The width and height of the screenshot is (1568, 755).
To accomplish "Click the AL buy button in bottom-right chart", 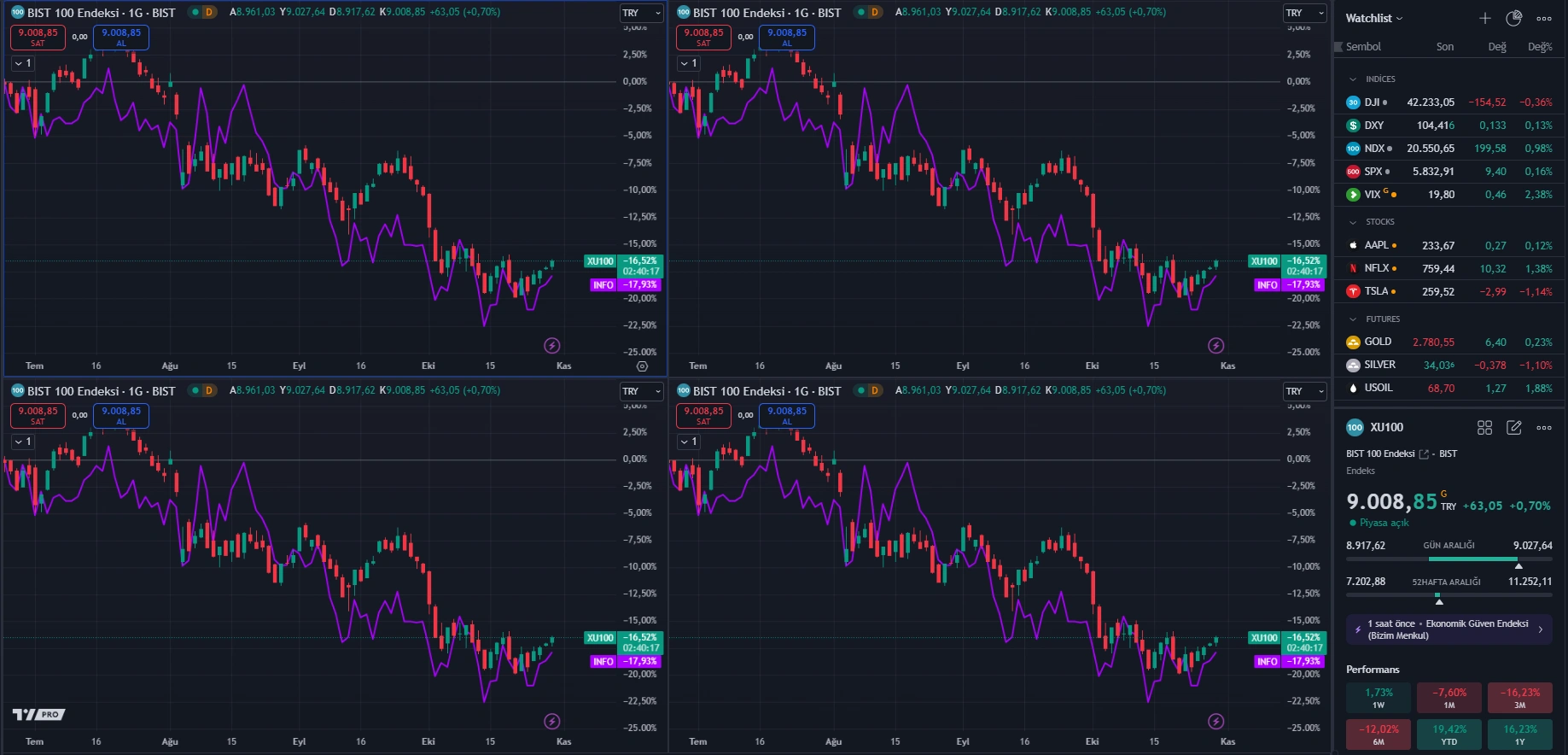I will (x=787, y=416).
